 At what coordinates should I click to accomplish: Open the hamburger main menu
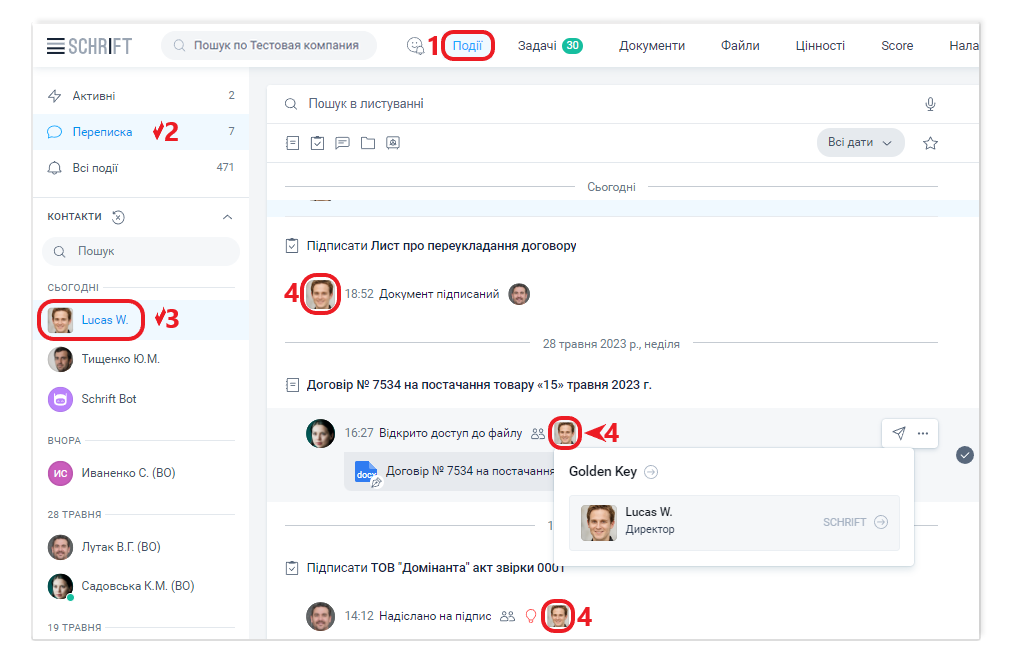pos(55,46)
